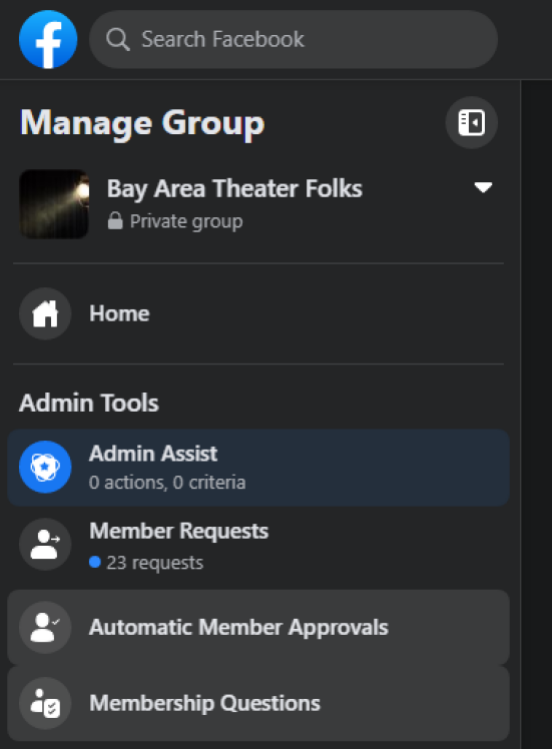This screenshot has width=552, height=749.
Task: Click the magnifying glass search icon
Action: (117, 39)
